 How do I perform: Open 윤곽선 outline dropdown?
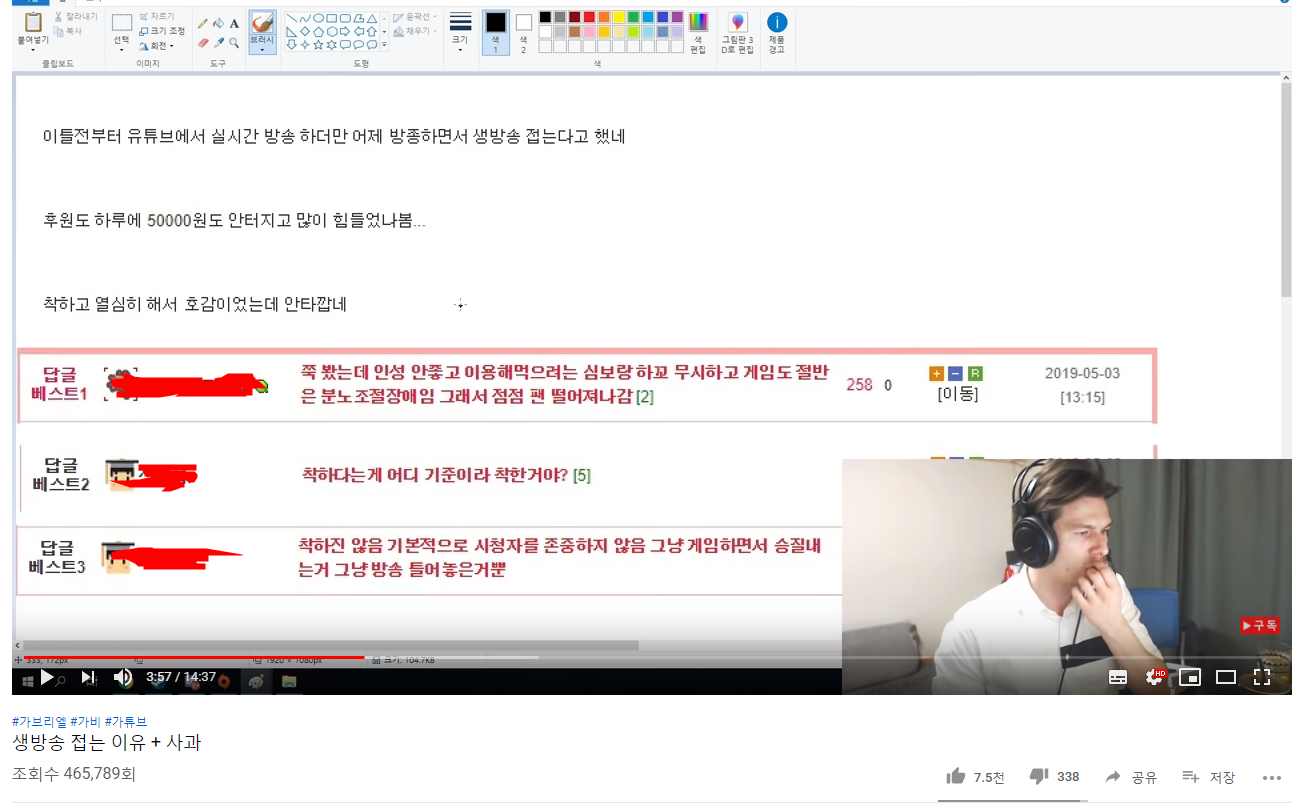pos(415,17)
